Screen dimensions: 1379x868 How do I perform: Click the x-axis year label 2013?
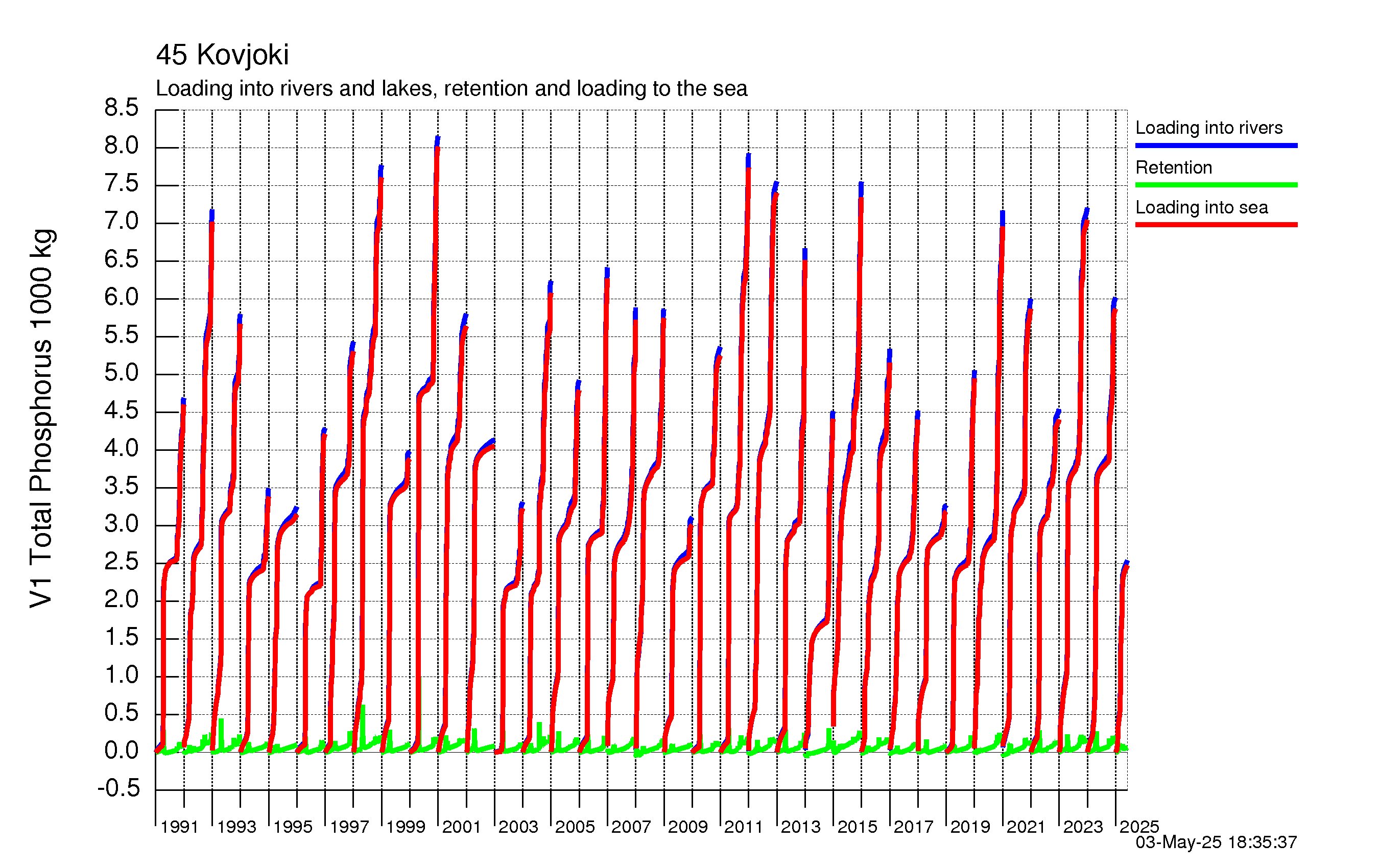(801, 827)
